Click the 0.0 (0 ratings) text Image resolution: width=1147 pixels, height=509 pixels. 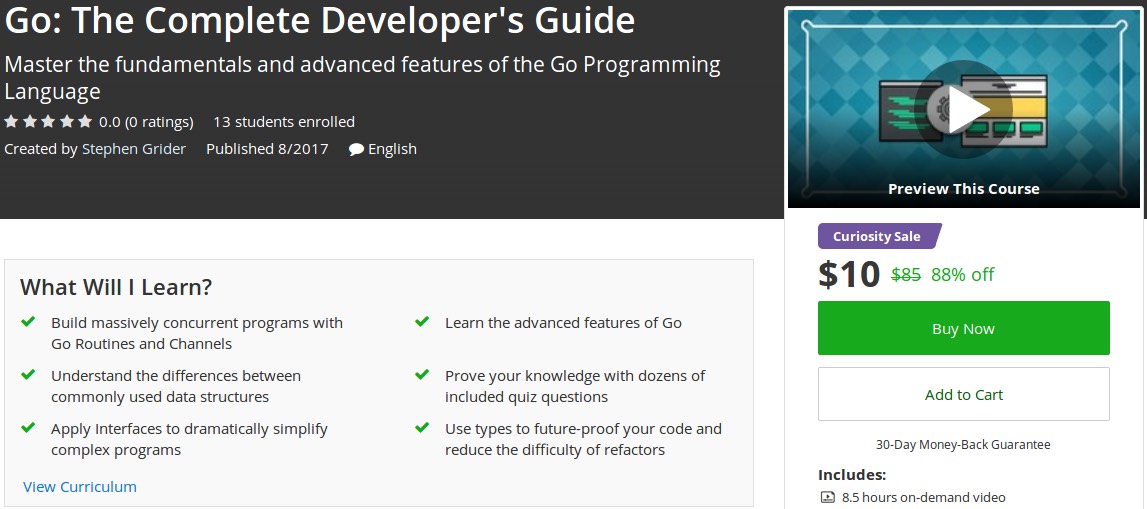click(146, 121)
